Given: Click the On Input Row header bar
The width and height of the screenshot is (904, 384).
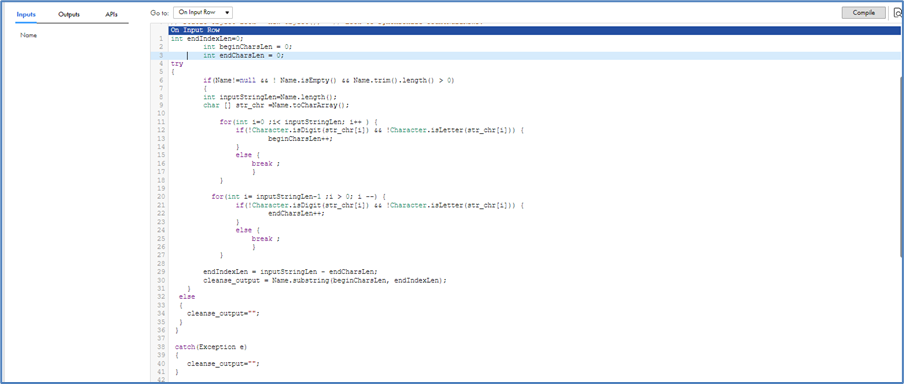Looking at the screenshot, I should [534, 30].
